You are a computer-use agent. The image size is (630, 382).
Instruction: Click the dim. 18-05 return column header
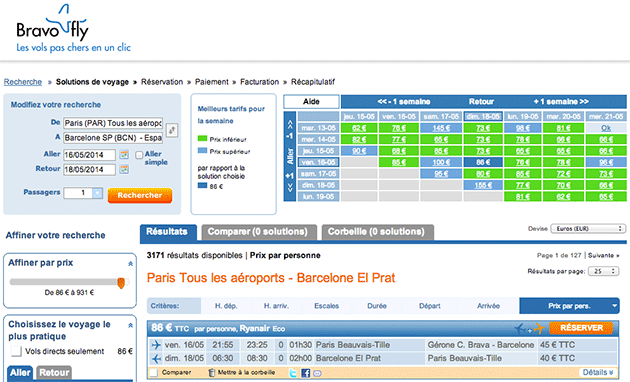click(x=483, y=116)
